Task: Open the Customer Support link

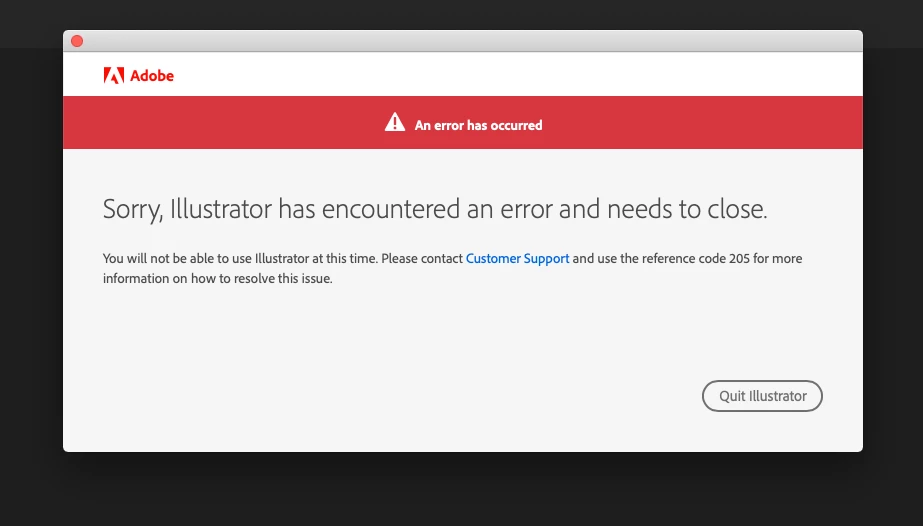Action: [517, 259]
